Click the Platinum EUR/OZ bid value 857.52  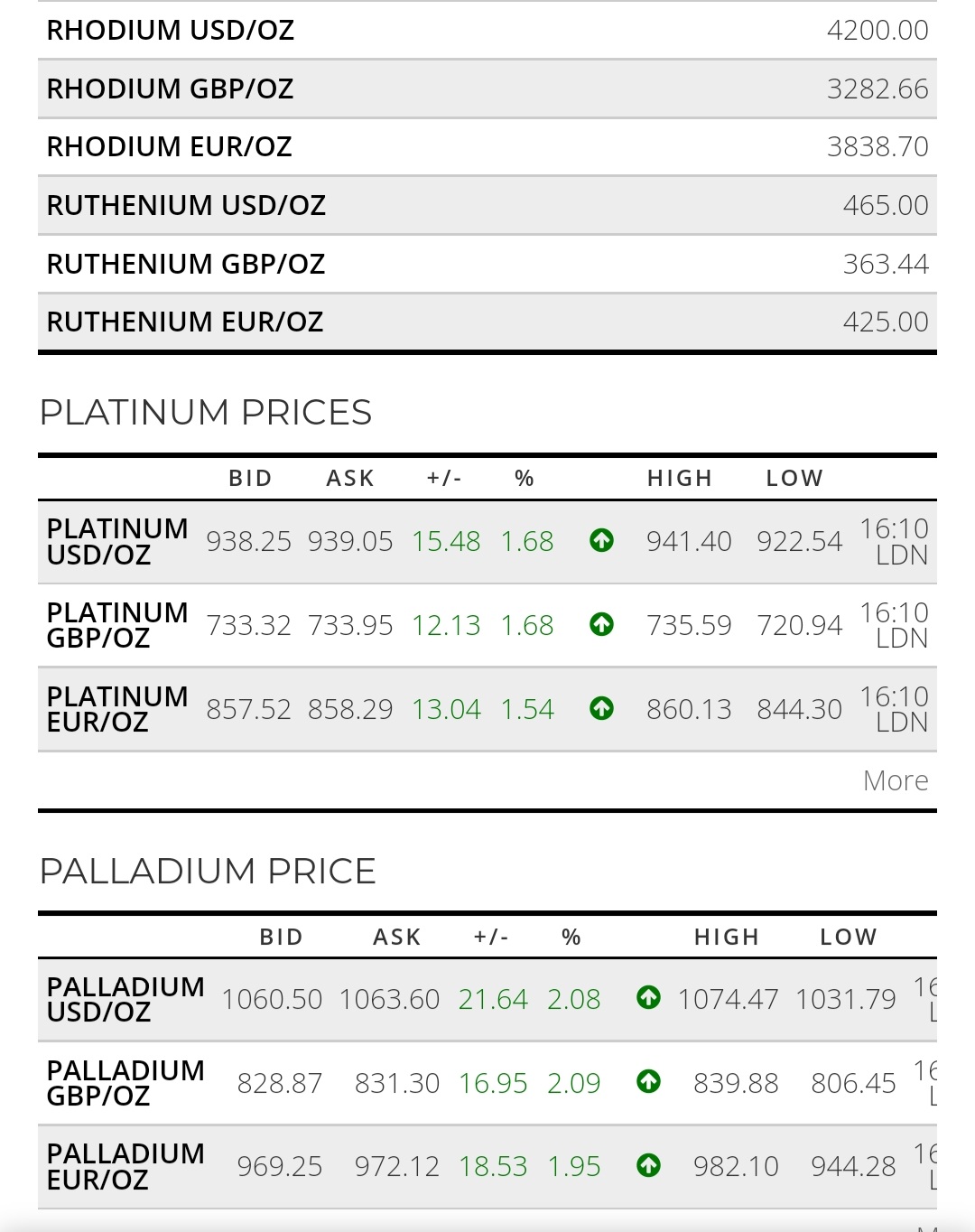[x=248, y=709]
